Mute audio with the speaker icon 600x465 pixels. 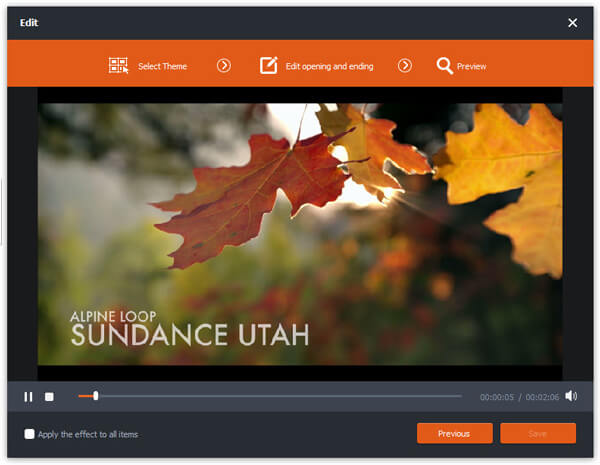coord(571,396)
